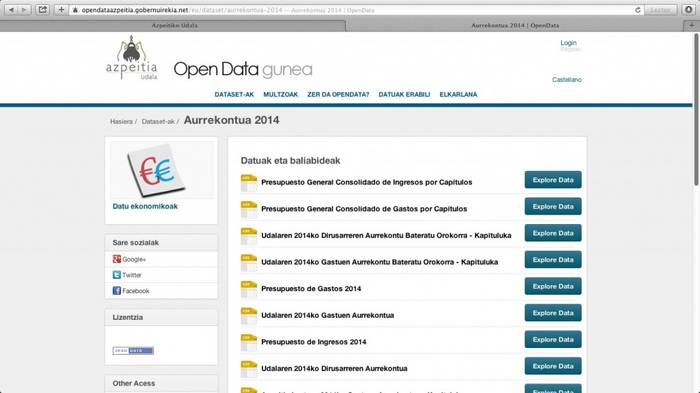Open the Datu ekonomikoak link
The image size is (700, 393).
145,206
